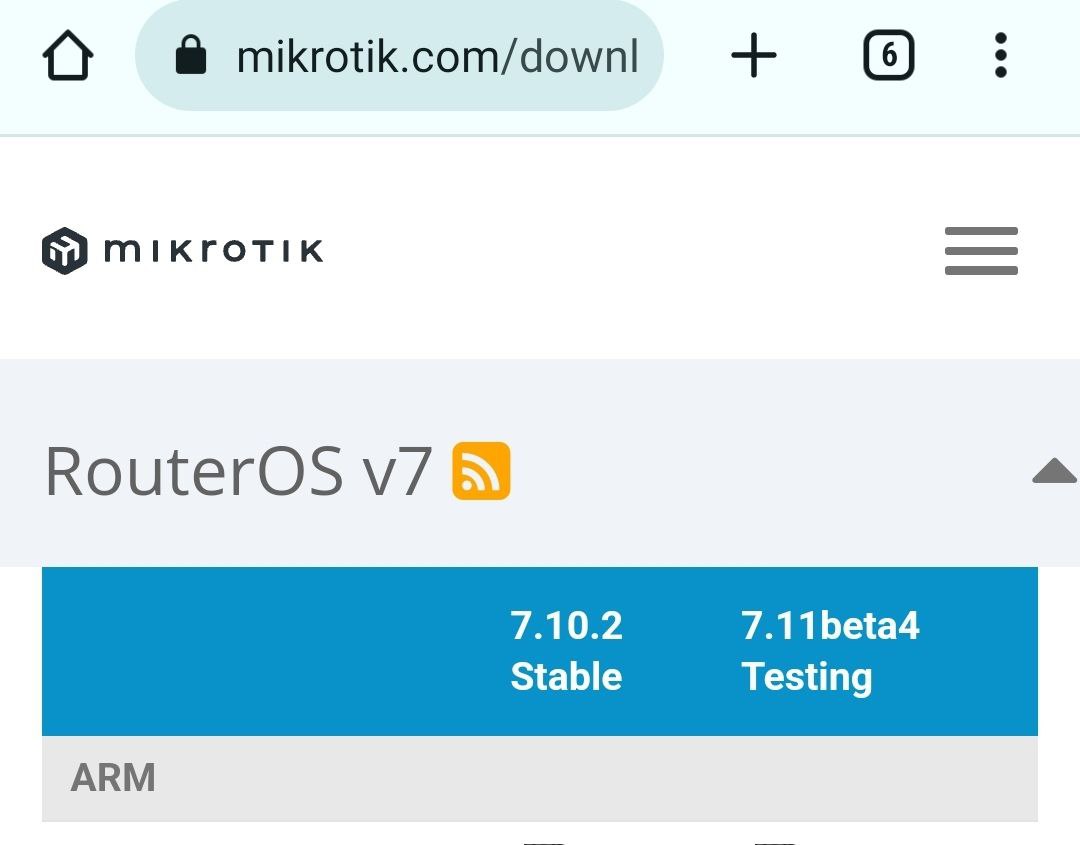
Task: Click the partial download icon below Stable column
Action: pyautogui.click(x=544, y=843)
